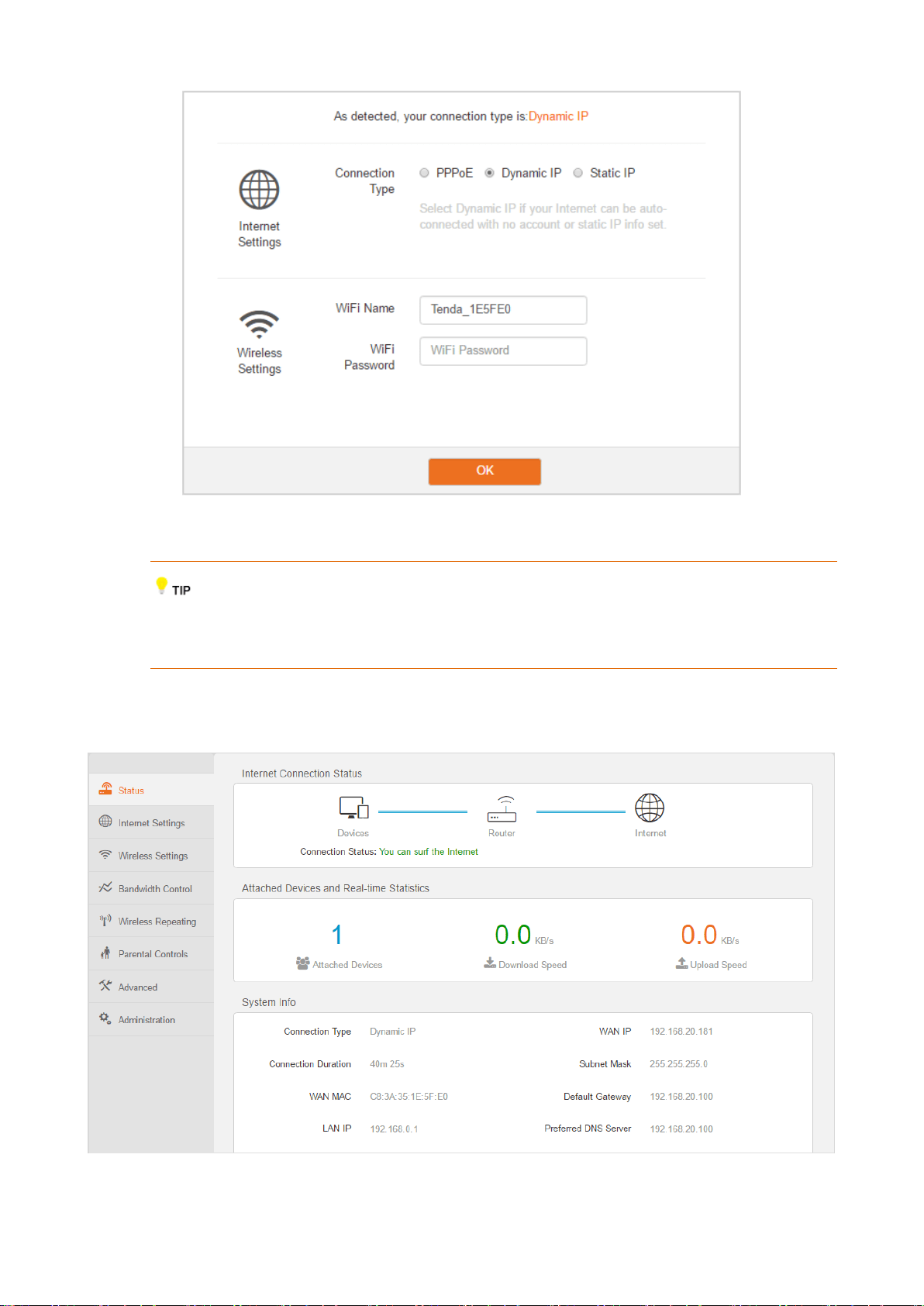This screenshot has width=924, height=1306.
Task: Click 'You can surf the Internet' status text
Action: click(x=429, y=852)
